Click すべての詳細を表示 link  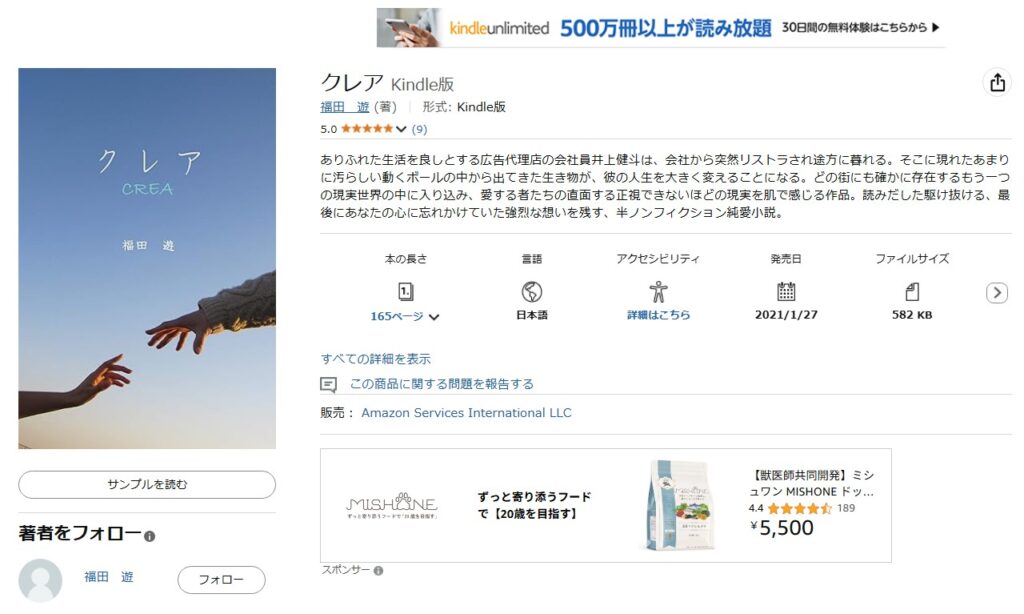(x=376, y=359)
